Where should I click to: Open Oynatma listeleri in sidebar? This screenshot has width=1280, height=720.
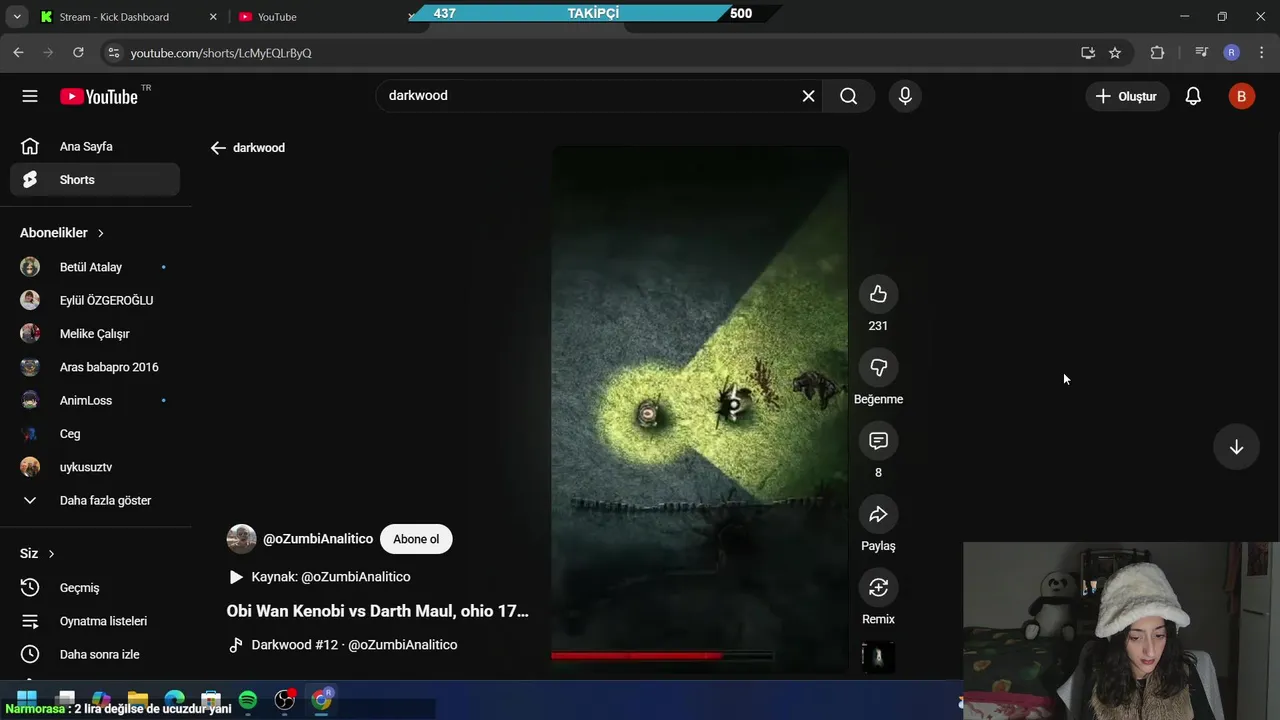(x=95, y=621)
